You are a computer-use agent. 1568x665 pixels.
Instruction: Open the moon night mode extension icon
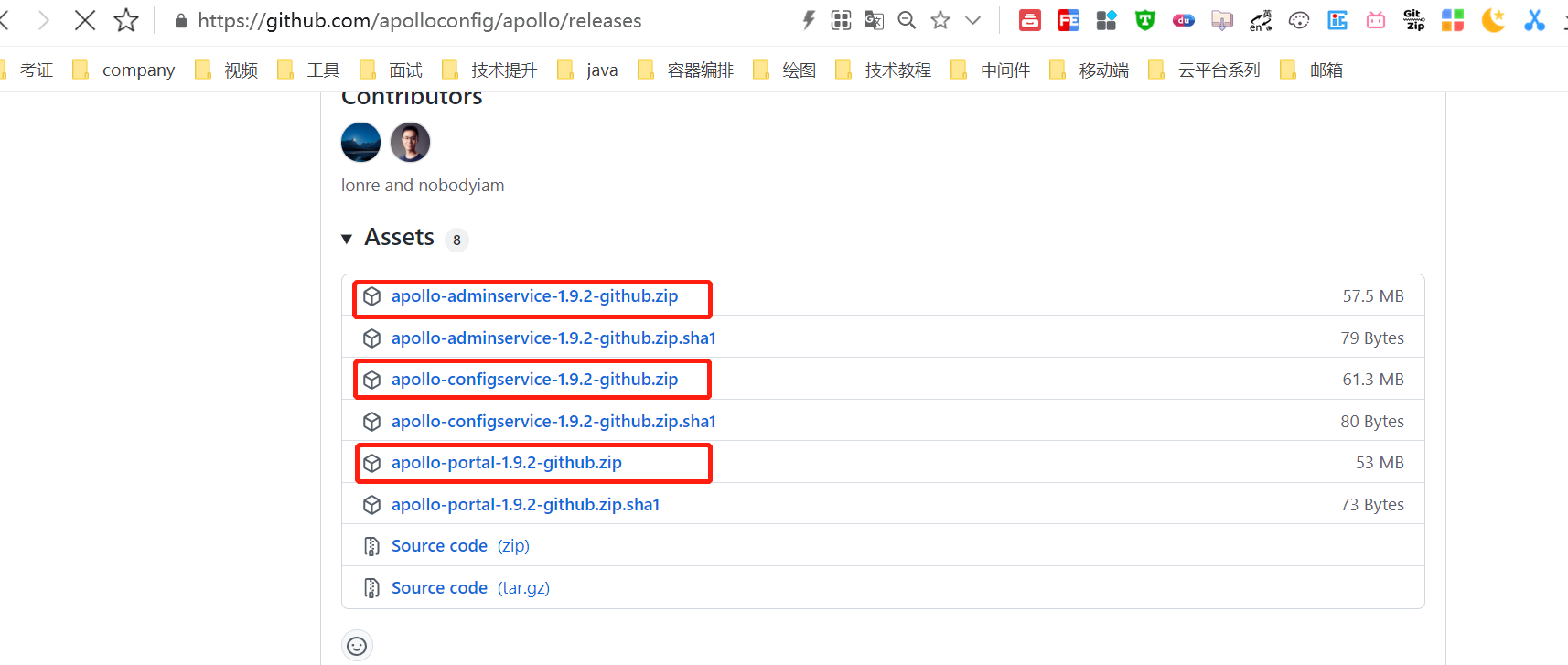tap(1493, 20)
